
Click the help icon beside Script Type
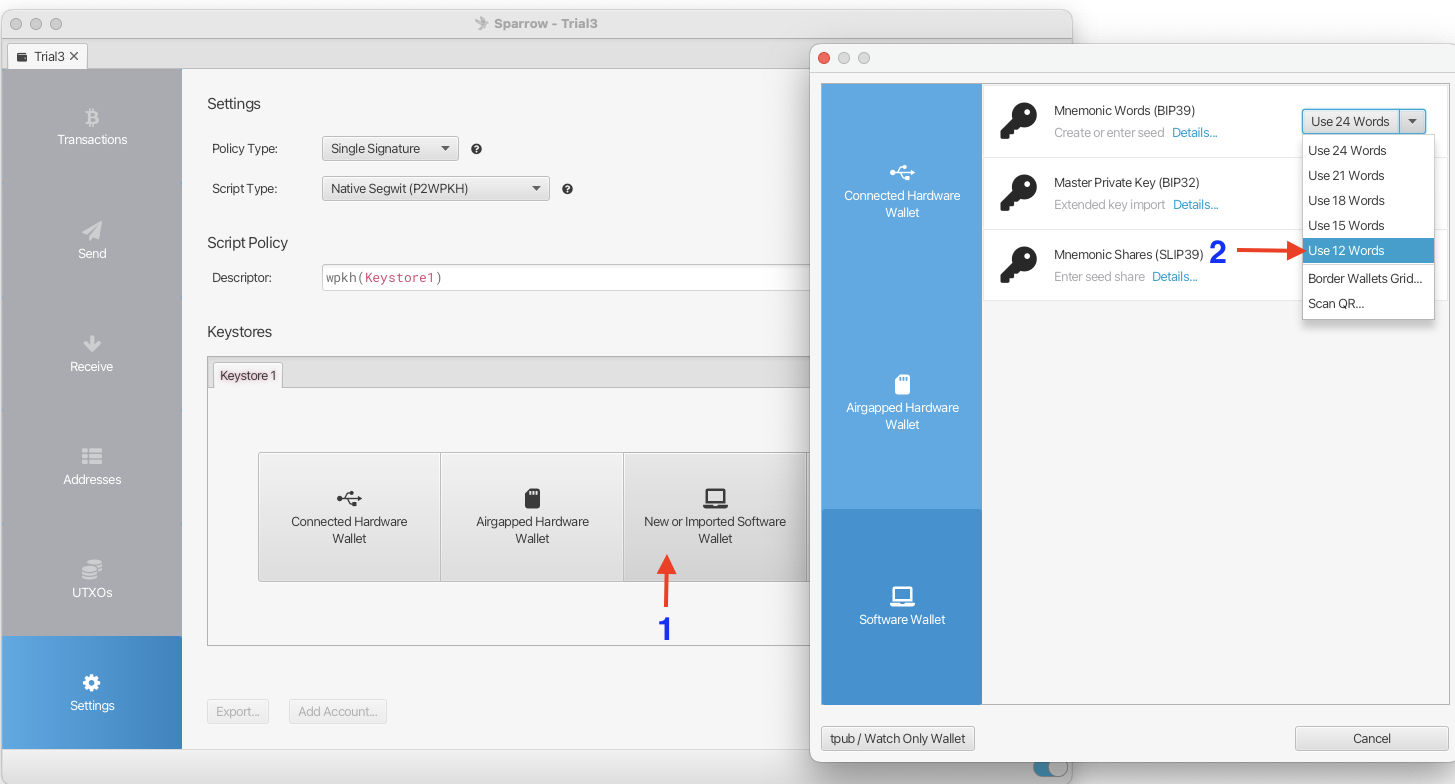(x=568, y=189)
